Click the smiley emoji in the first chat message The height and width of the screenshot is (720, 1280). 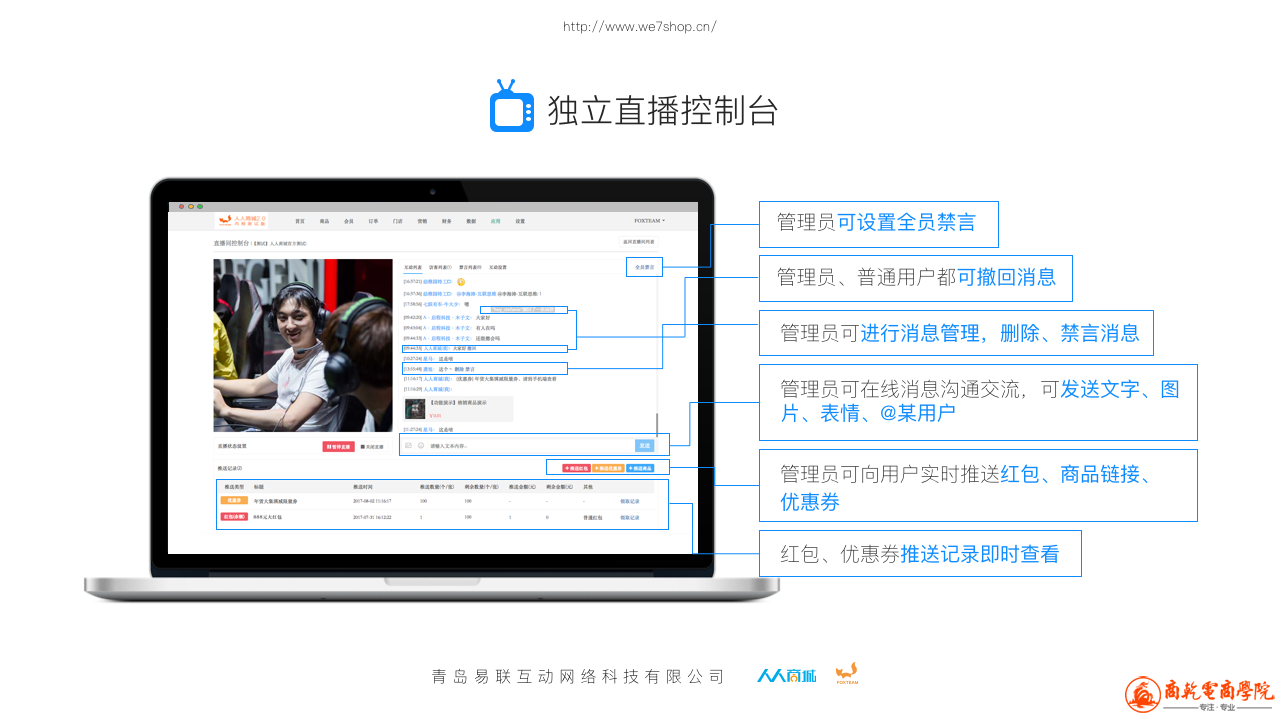pyautogui.click(x=461, y=282)
